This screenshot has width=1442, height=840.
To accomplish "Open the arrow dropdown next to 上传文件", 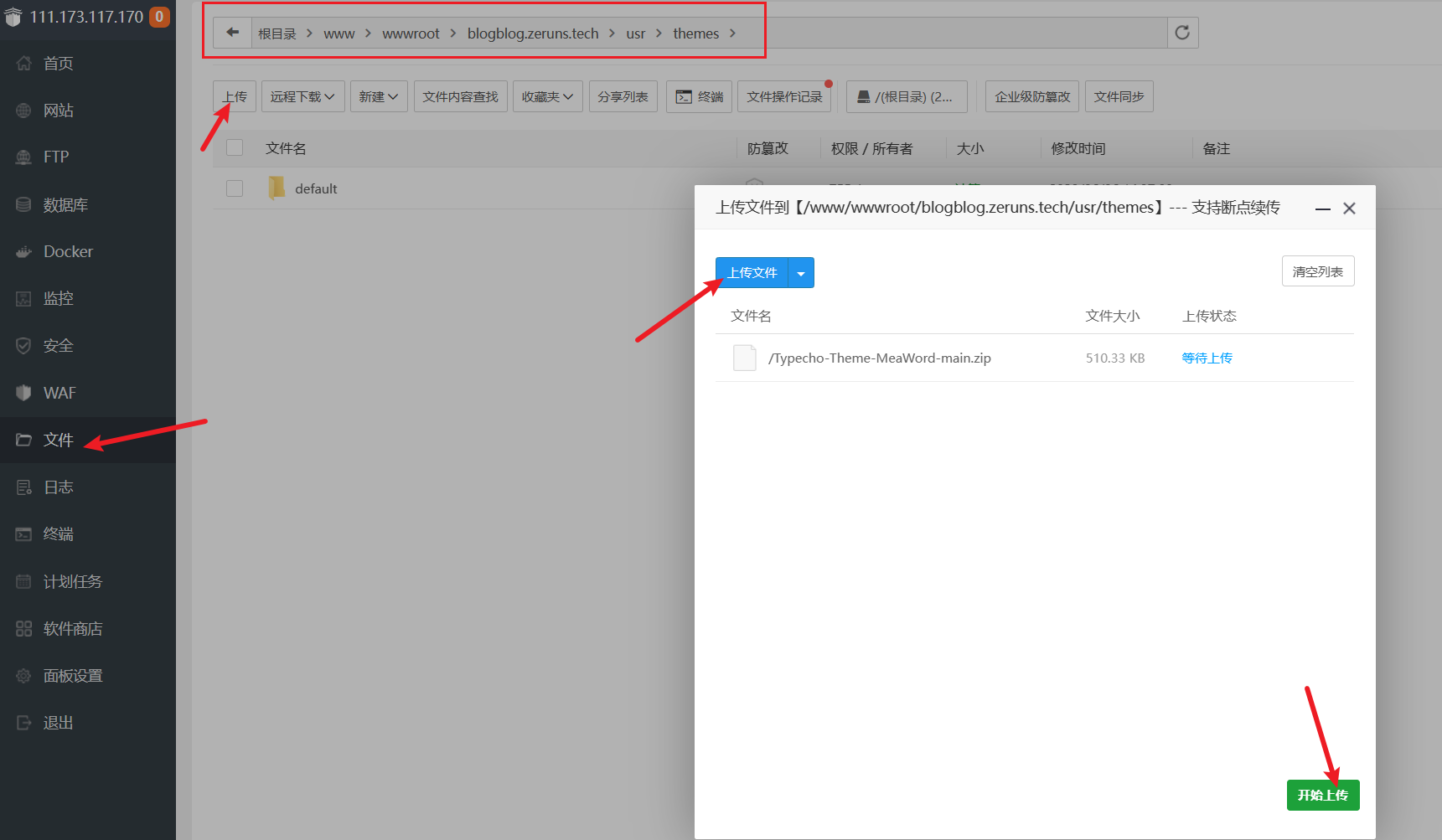I will pos(801,273).
